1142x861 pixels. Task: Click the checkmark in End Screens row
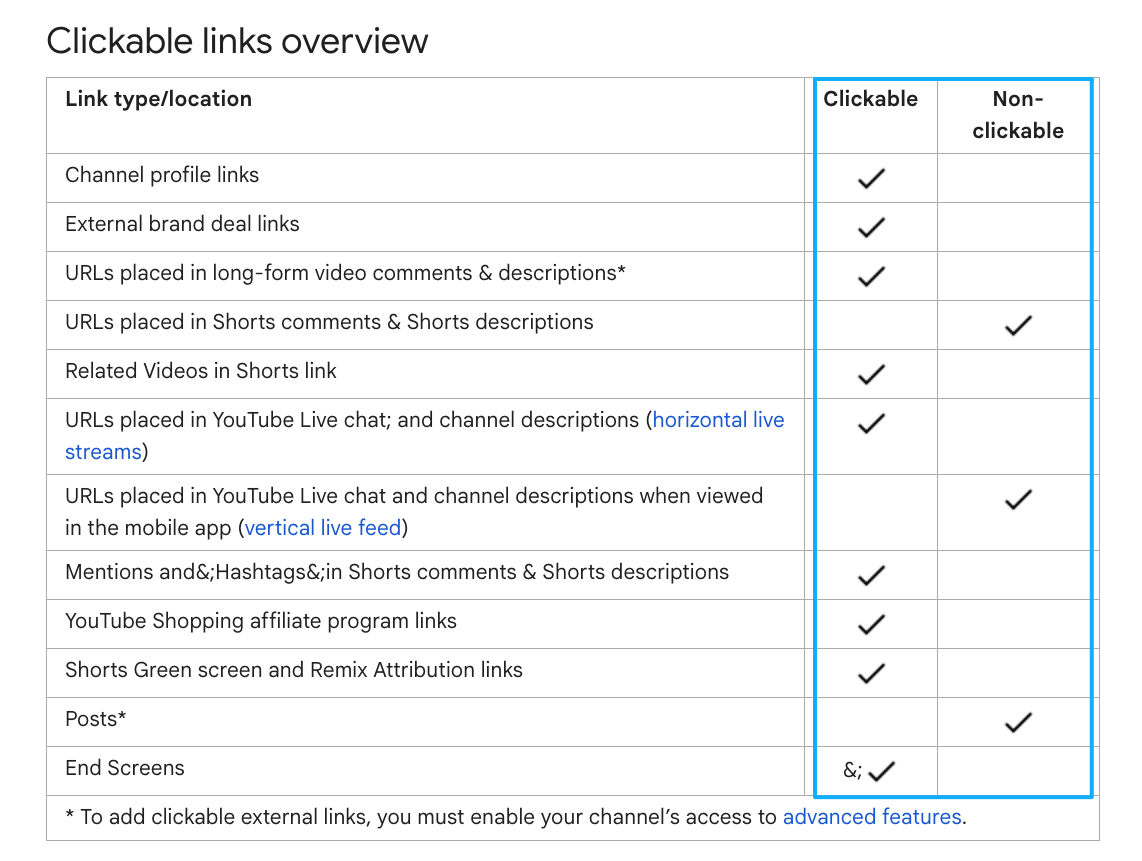881,771
